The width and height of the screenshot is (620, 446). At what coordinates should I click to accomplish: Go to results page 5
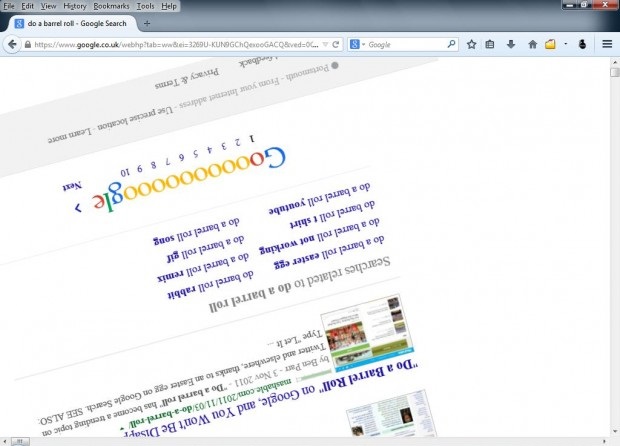click(195, 153)
